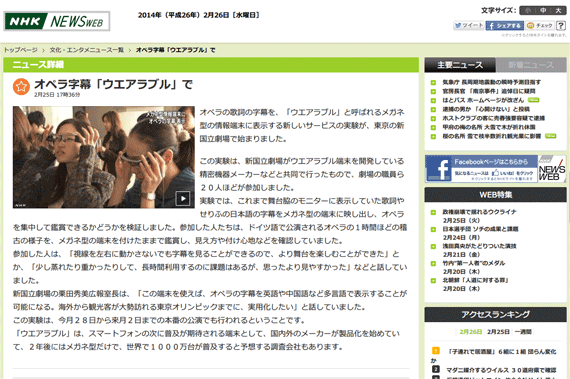Screen dimensions: 570x379
Task: Click the orange rank 1 badge
Action: tap(435, 351)
